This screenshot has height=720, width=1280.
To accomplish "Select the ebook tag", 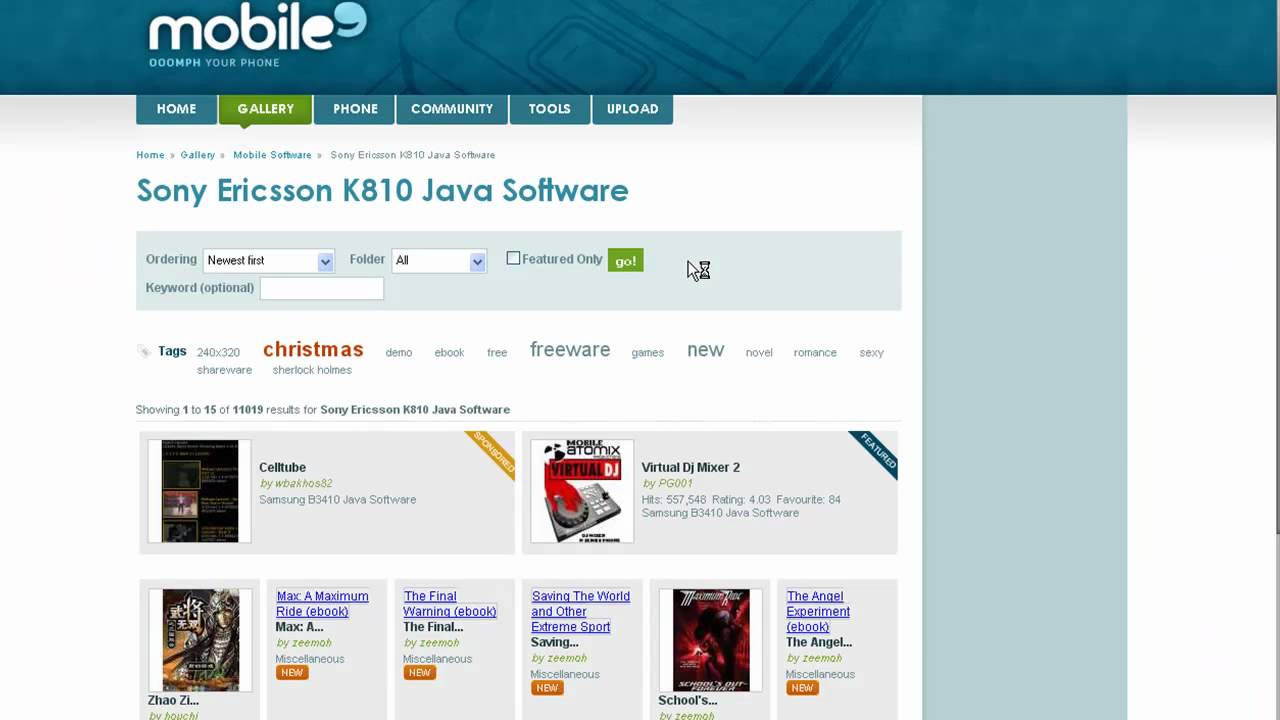I will click(x=449, y=353).
